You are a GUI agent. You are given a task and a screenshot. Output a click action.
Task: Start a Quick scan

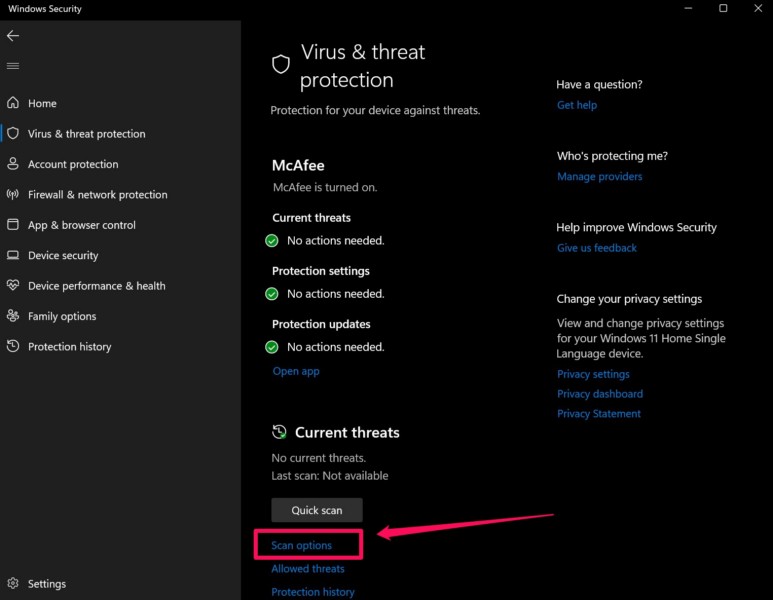tap(317, 510)
